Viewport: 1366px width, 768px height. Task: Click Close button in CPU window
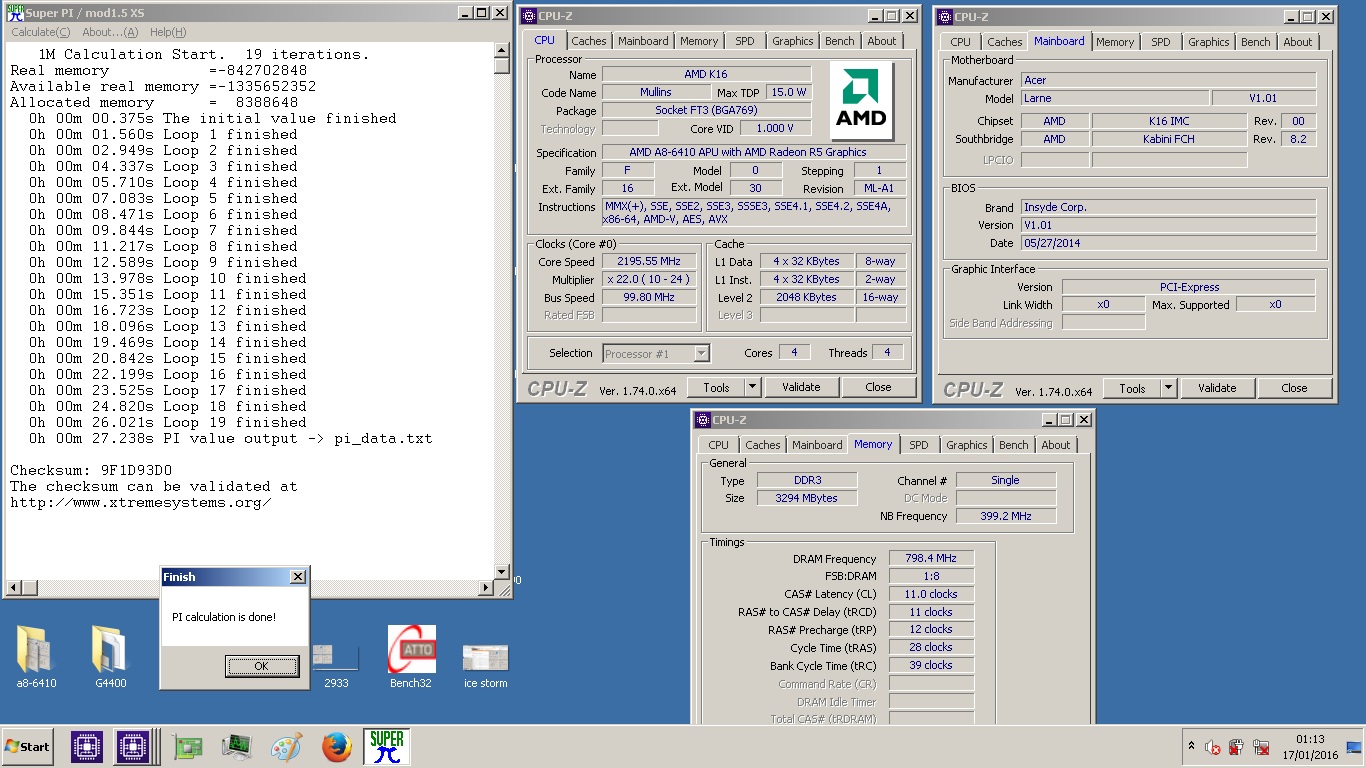pos(879,387)
